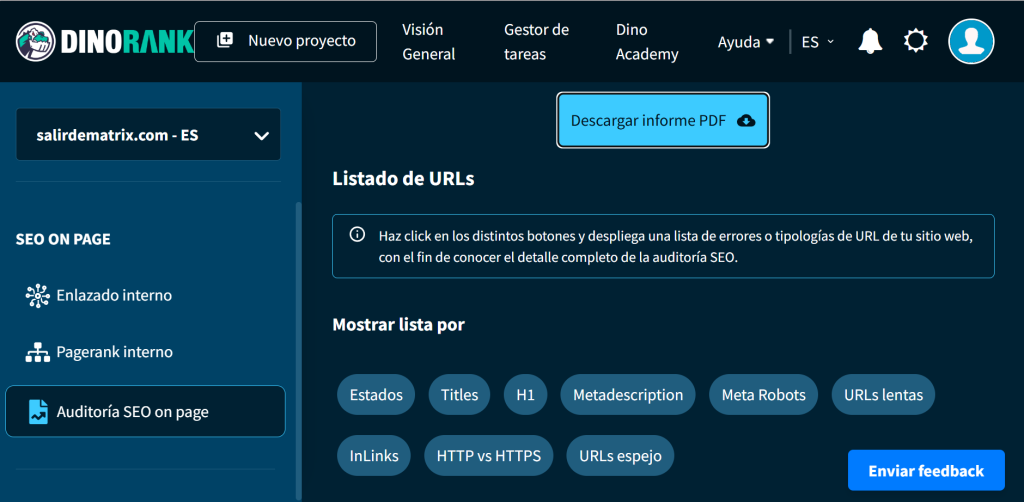Click the Auditoría SEO on page icon
Viewport: 1024px width, 502px height.
pos(38,411)
